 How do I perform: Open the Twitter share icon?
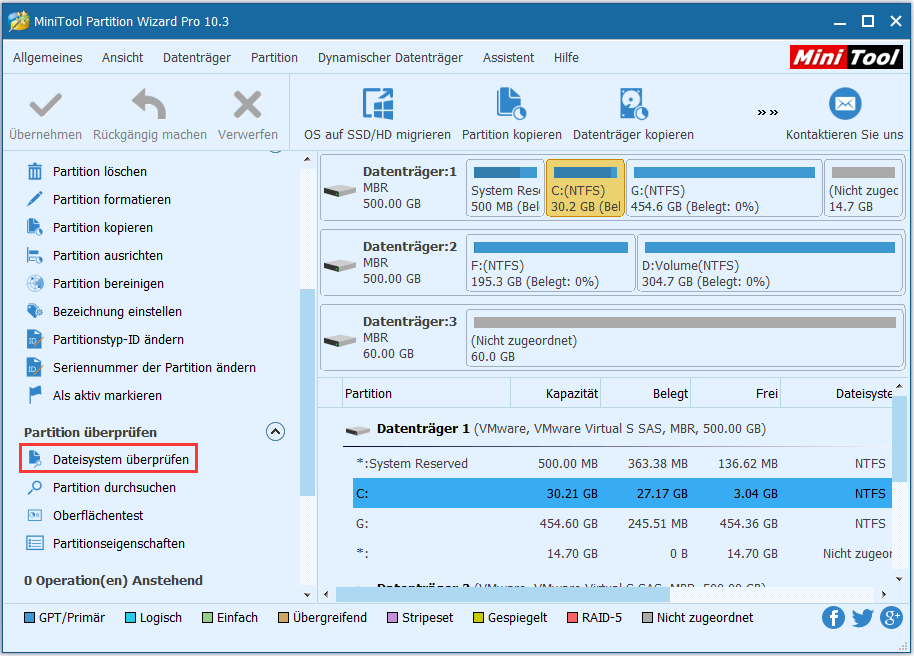point(863,618)
